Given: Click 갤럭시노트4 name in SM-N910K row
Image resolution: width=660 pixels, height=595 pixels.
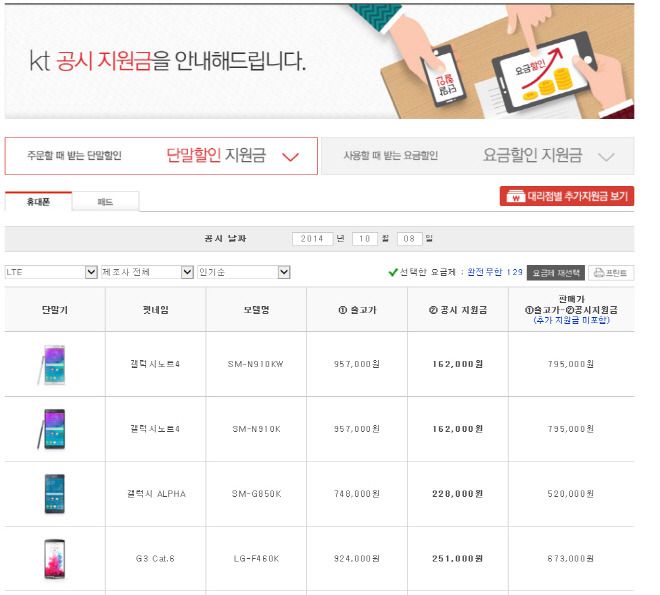Looking at the screenshot, I should coord(155,429).
